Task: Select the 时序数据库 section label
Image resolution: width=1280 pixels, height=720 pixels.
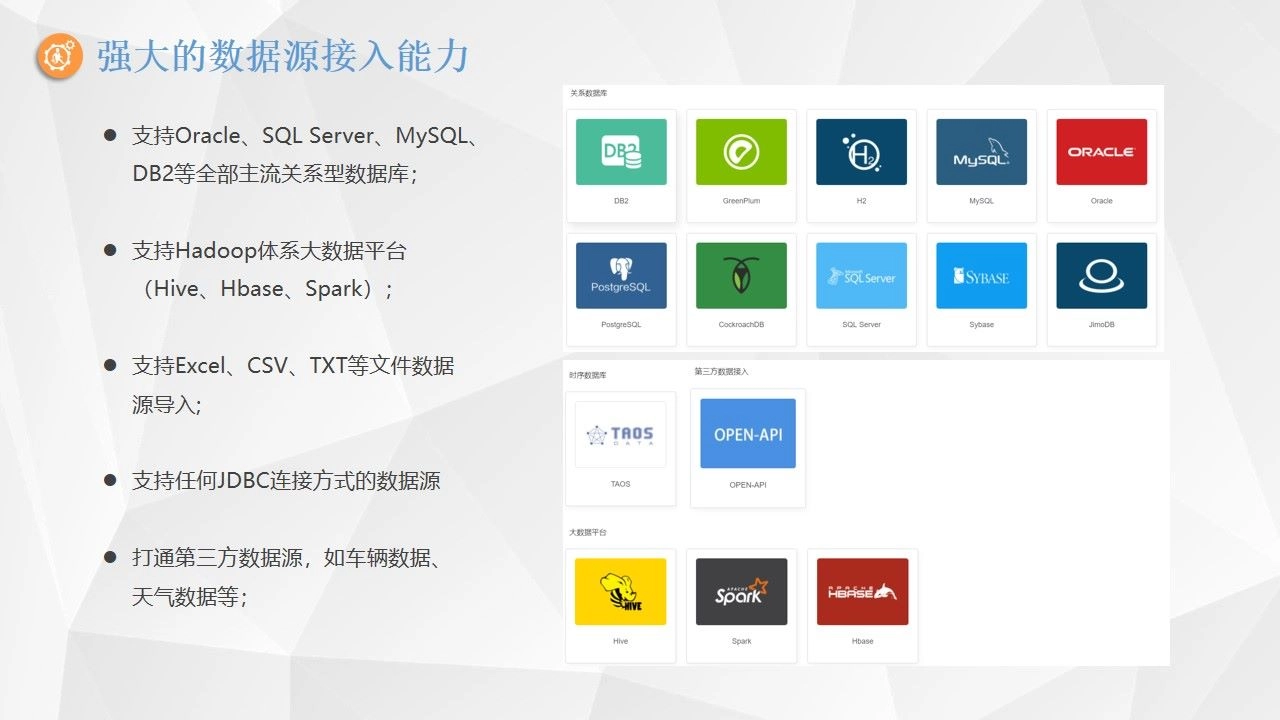Action: tap(588, 375)
